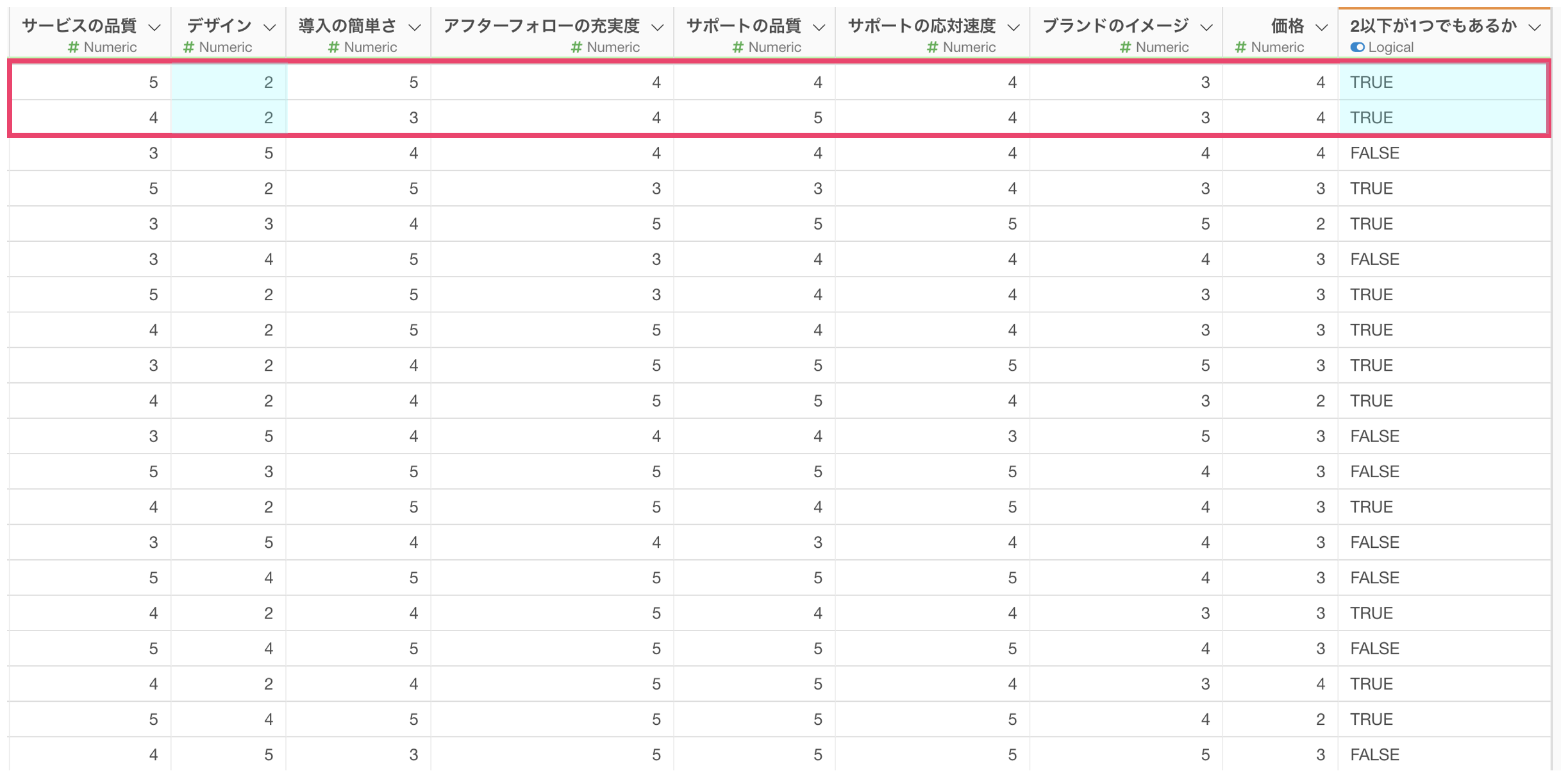Expand the 導入の簡単さ column menu
Viewport: 1568px width, 780px height.
point(415,28)
